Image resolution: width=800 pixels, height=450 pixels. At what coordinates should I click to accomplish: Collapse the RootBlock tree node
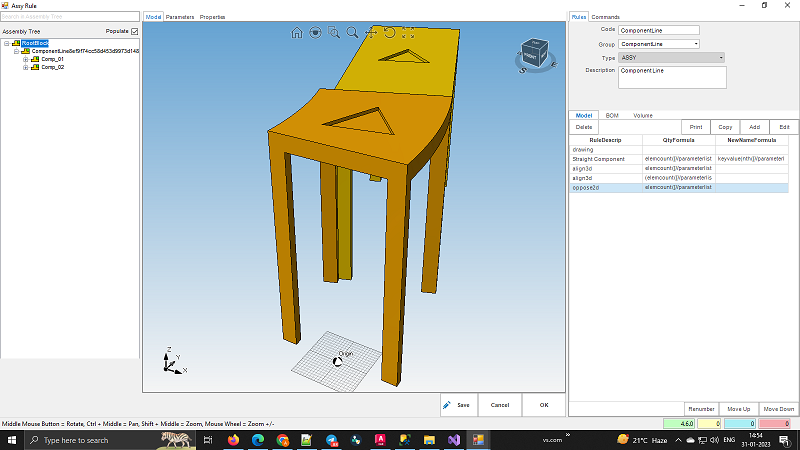(x=6, y=43)
